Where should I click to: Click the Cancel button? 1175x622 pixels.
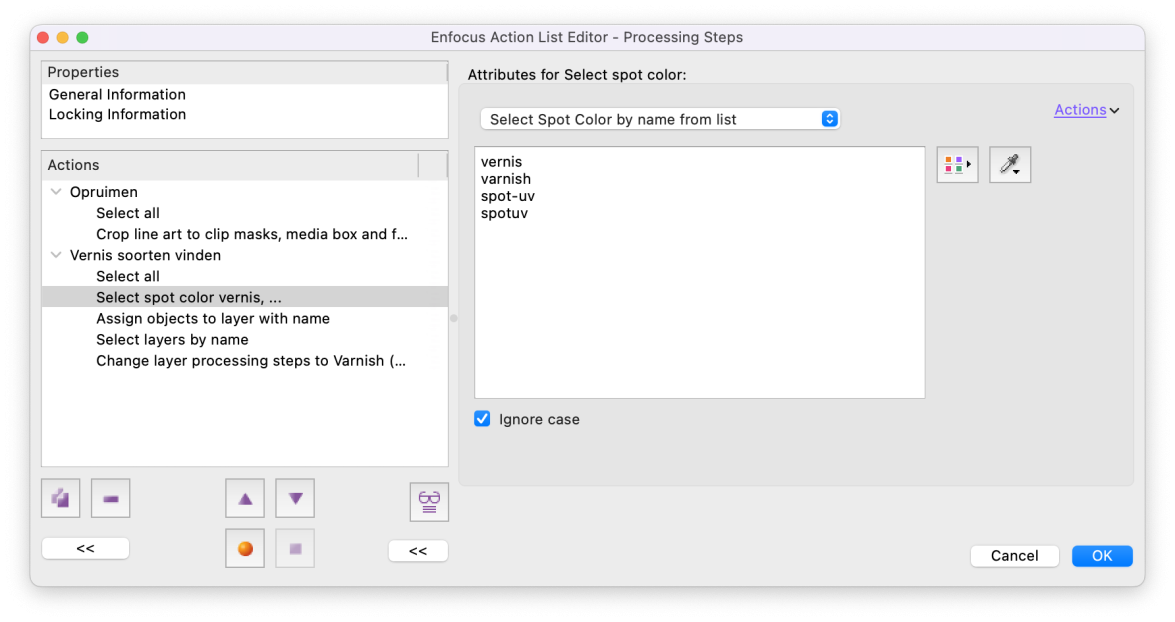1014,555
